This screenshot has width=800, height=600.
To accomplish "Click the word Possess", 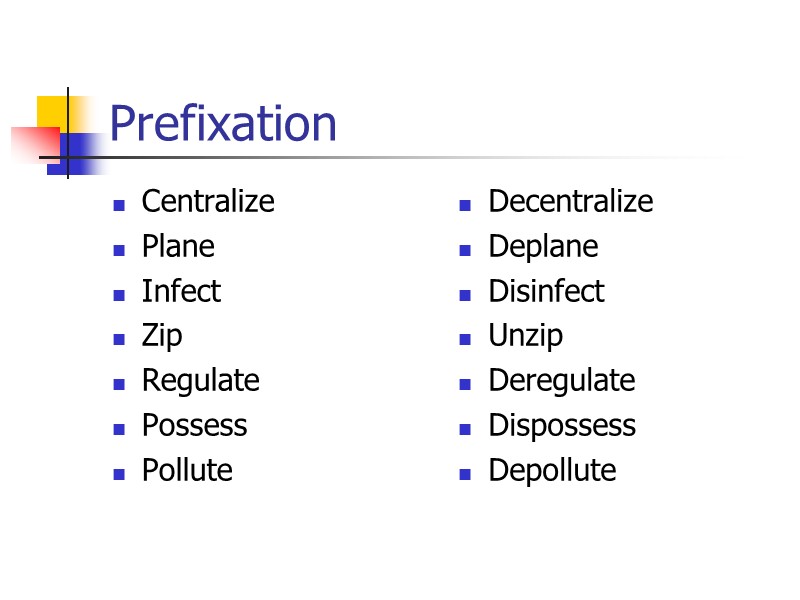I will [x=194, y=425].
